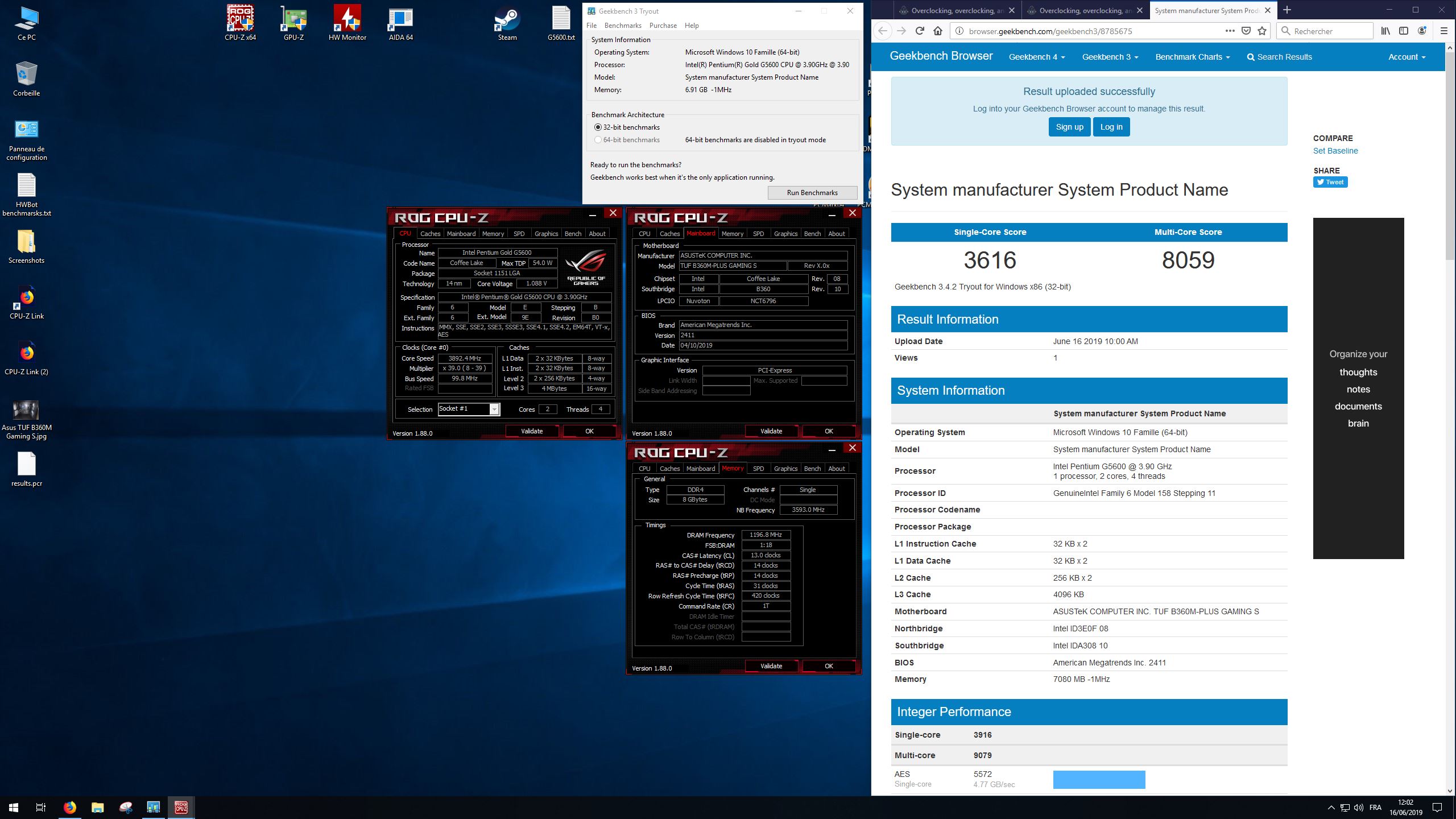Open the Geekbench Benchmarks menu

(623, 26)
